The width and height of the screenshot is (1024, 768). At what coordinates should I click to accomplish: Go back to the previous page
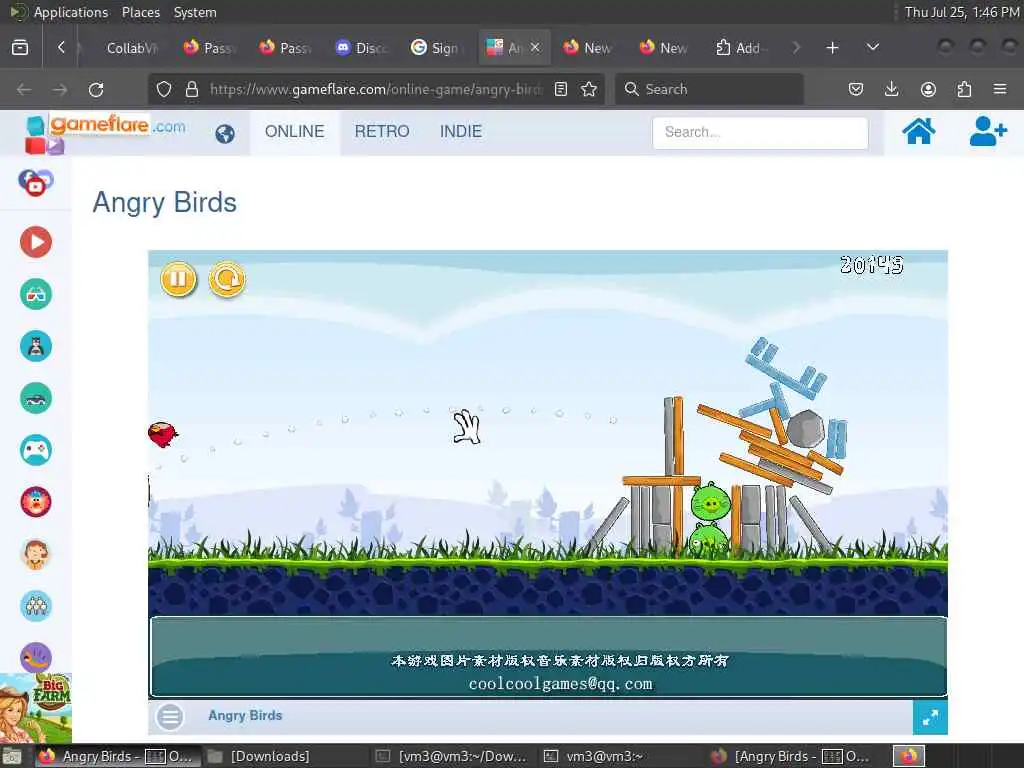[24, 89]
